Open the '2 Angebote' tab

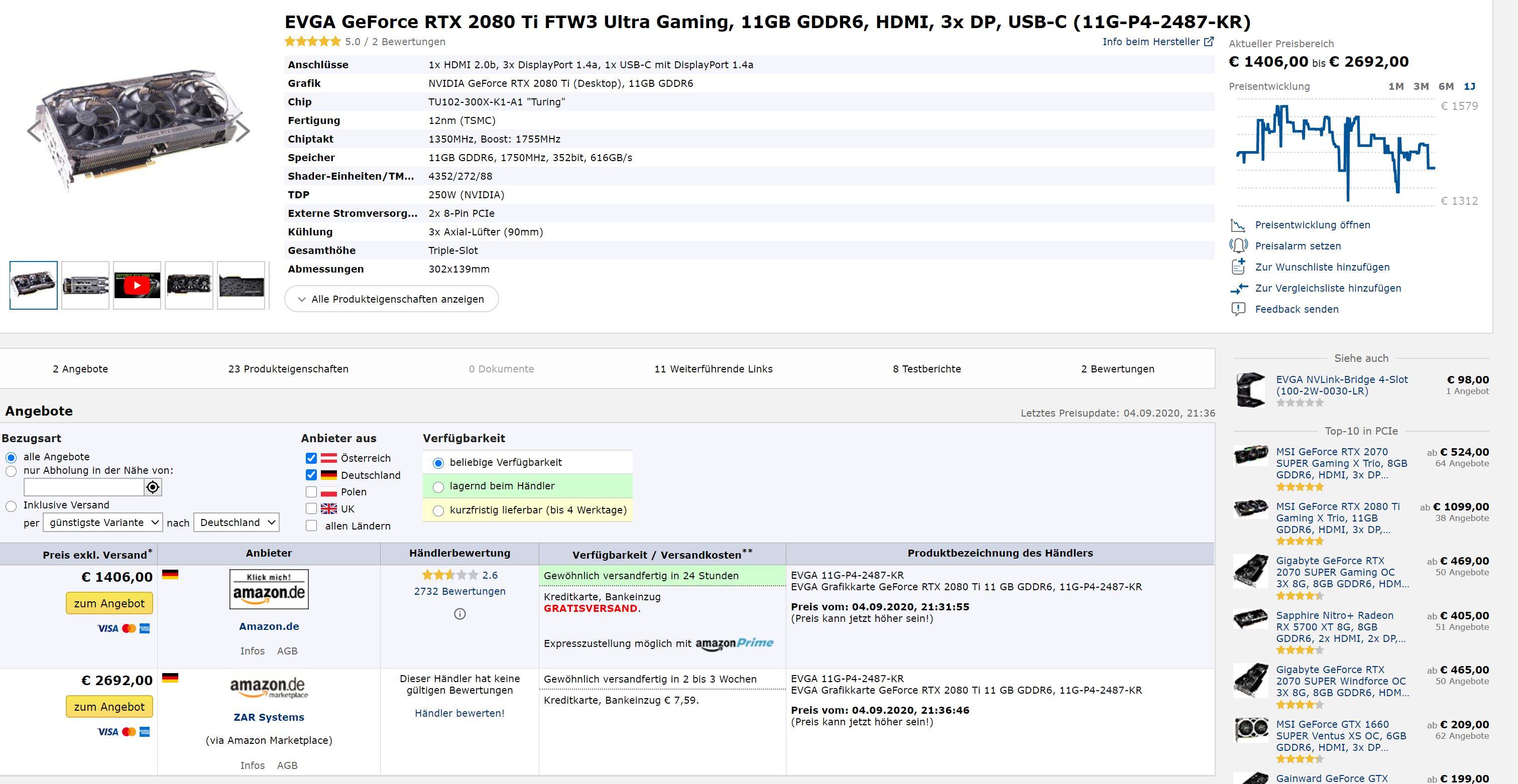coord(80,369)
